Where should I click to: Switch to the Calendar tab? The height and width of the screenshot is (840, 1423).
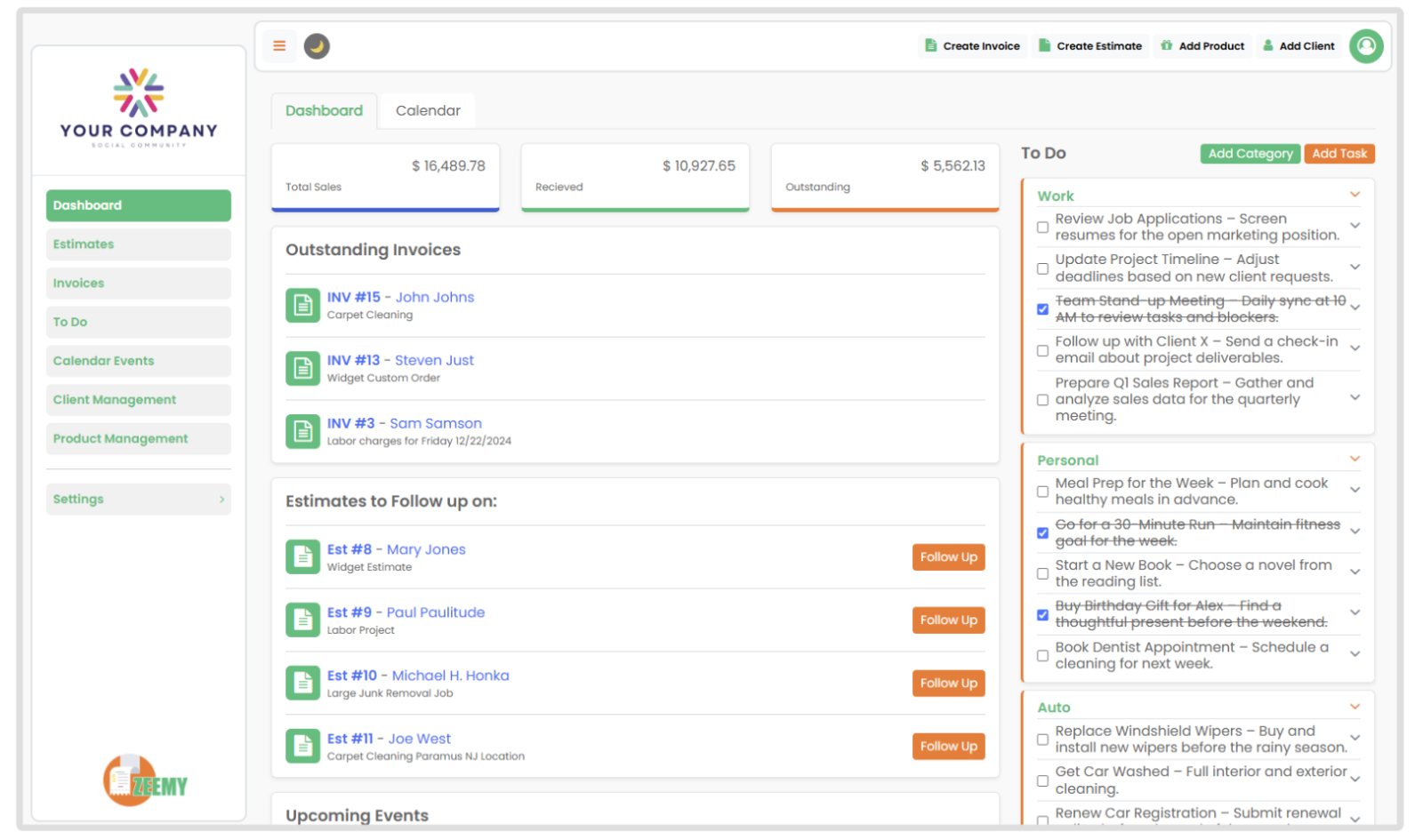point(428,110)
